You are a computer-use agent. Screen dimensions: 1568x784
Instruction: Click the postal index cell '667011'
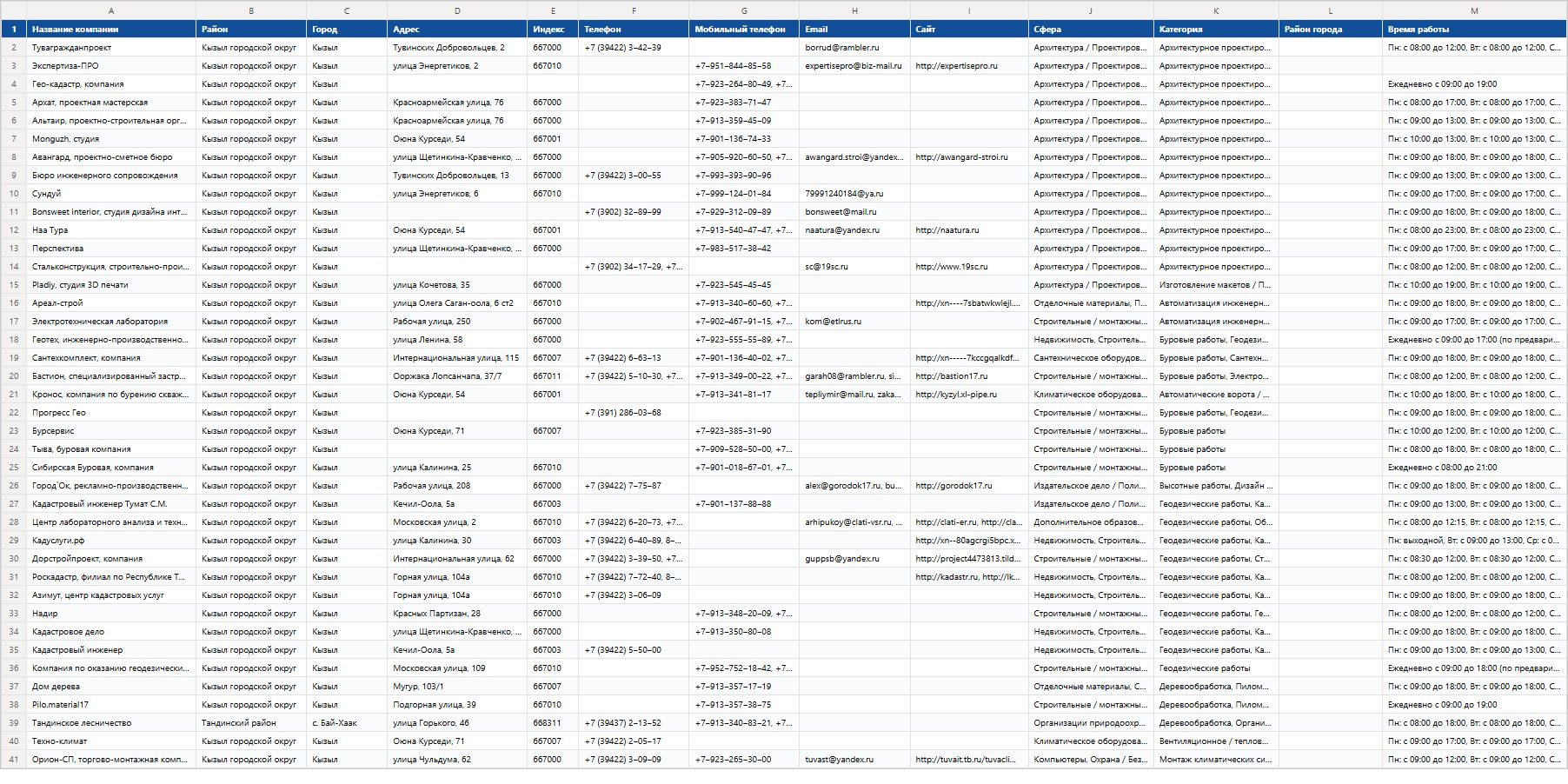553,376
